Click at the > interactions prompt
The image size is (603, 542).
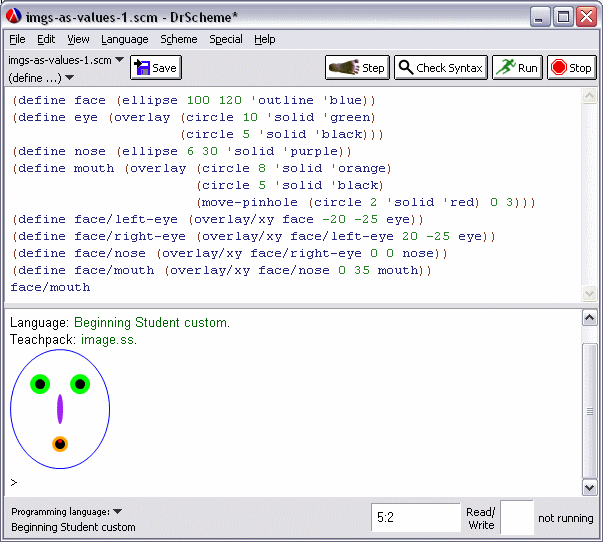point(14,482)
